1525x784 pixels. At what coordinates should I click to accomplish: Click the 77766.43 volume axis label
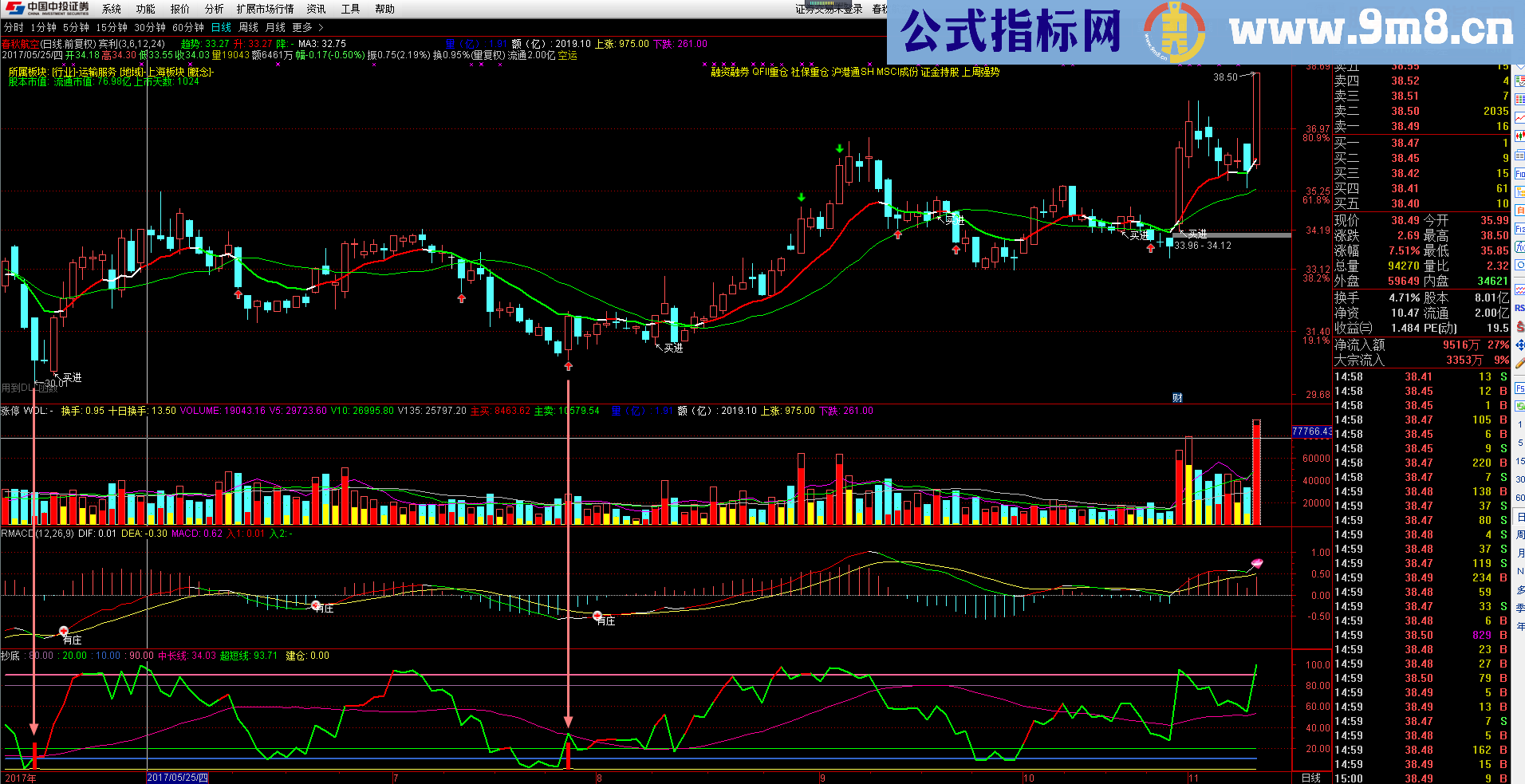[x=1312, y=431]
